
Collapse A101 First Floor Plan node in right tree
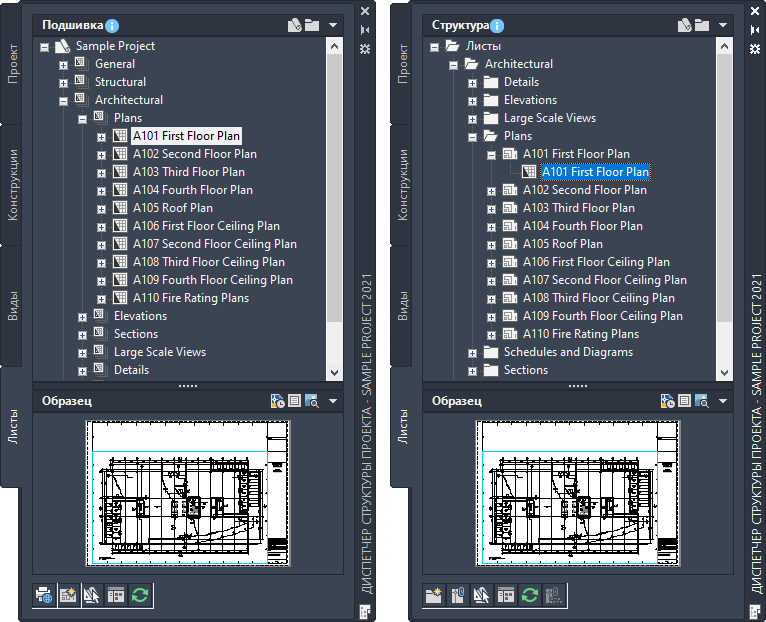pyautogui.click(x=491, y=155)
